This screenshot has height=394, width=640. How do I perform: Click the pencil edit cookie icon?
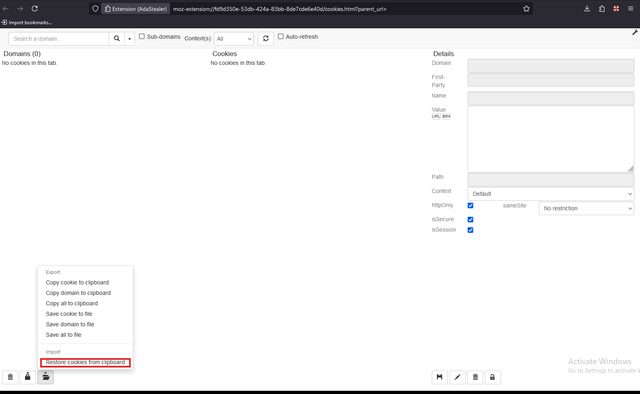pyautogui.click(x=458, y=377)
